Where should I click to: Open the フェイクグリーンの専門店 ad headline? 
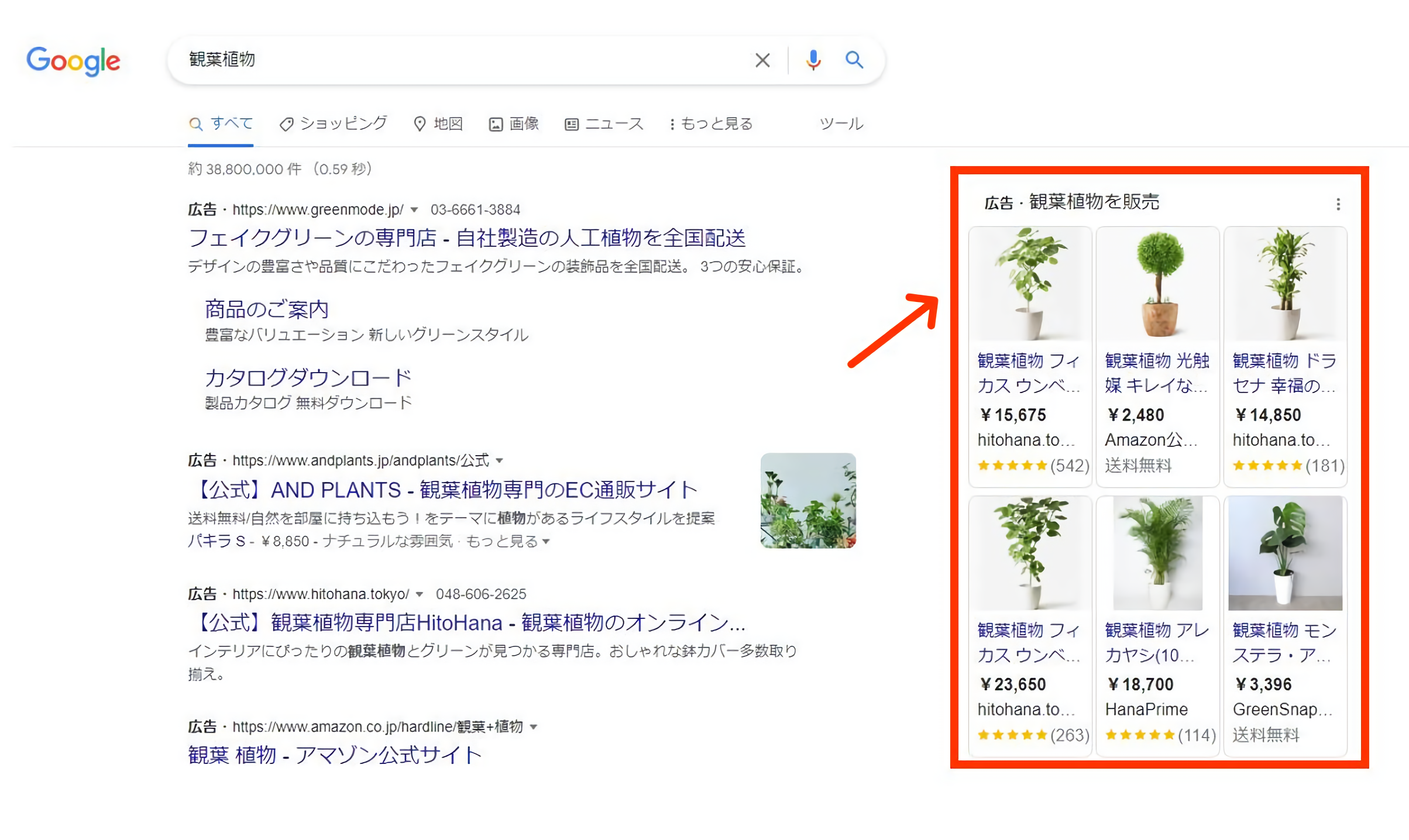click(x=467, y=237)
